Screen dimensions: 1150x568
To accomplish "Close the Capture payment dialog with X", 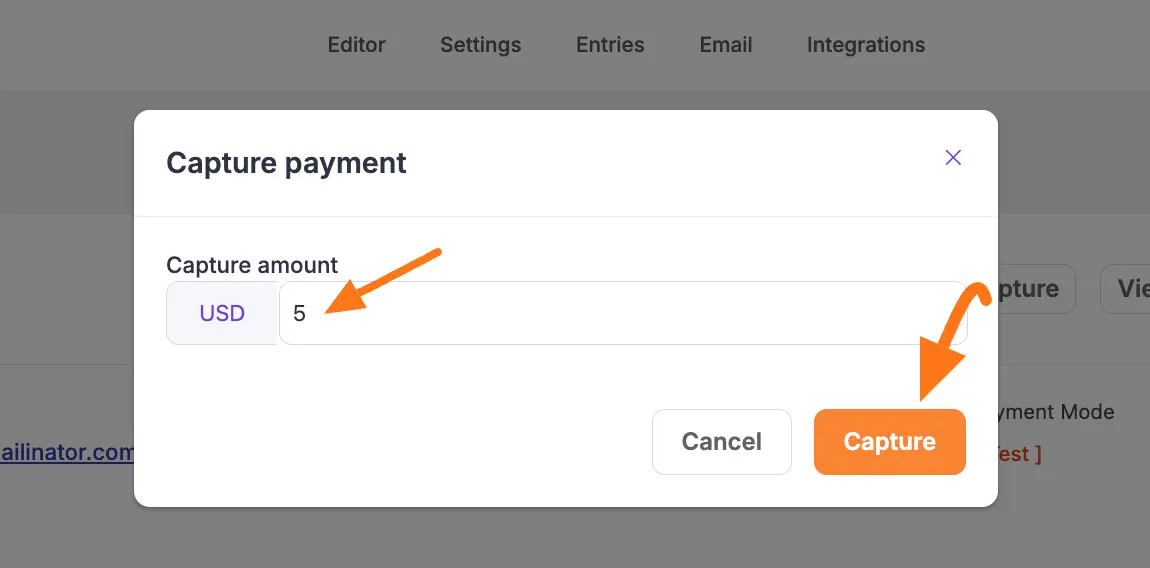I will (x=953, y=157).
